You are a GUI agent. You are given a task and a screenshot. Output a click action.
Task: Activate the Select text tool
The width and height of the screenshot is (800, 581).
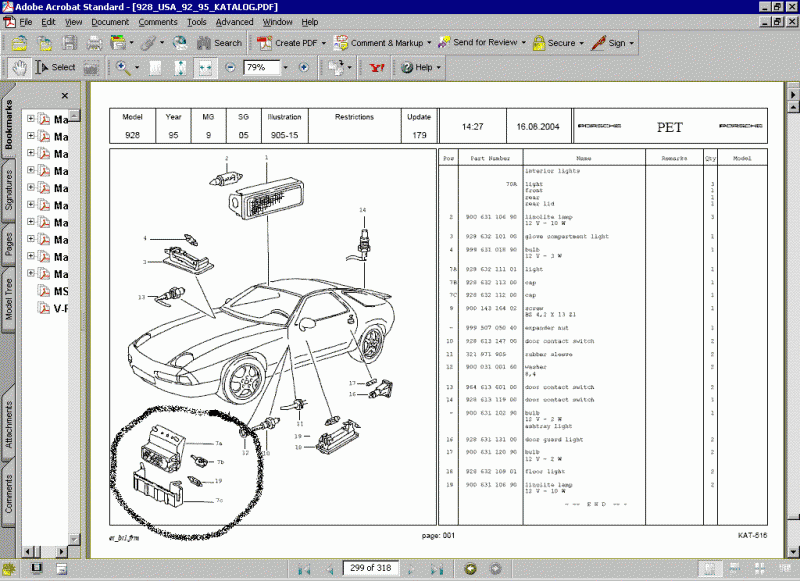pos(55,67)
